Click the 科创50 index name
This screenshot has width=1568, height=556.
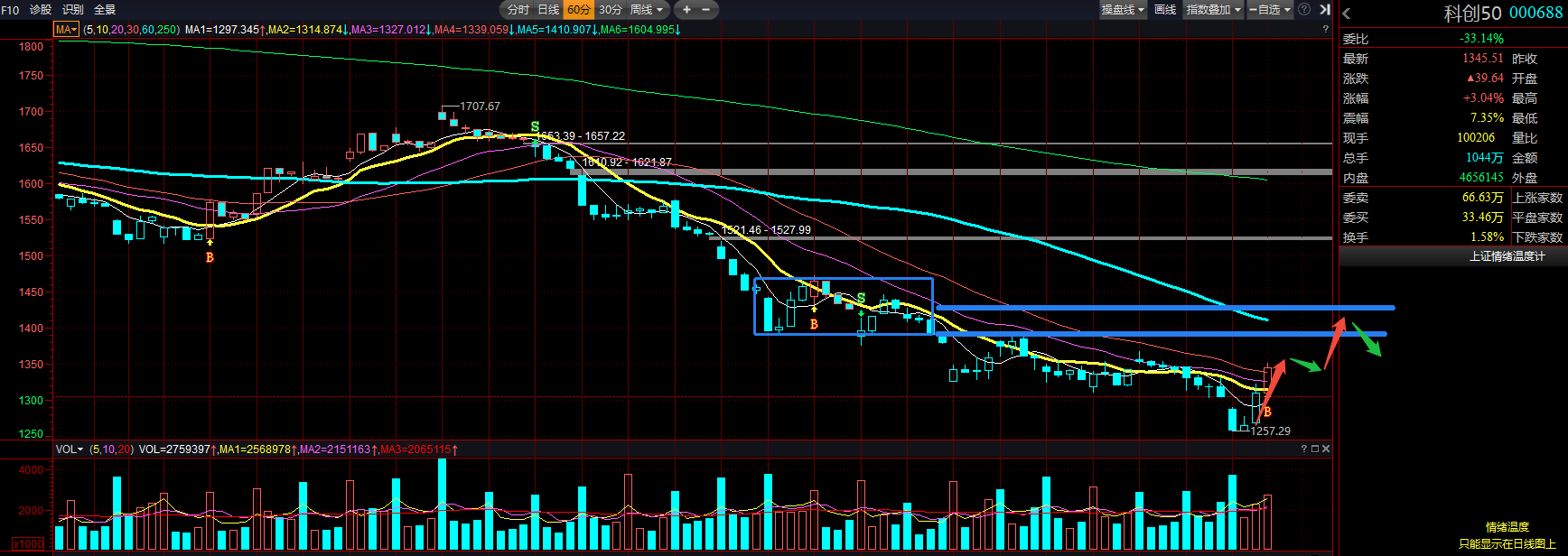pos(1472,14)
